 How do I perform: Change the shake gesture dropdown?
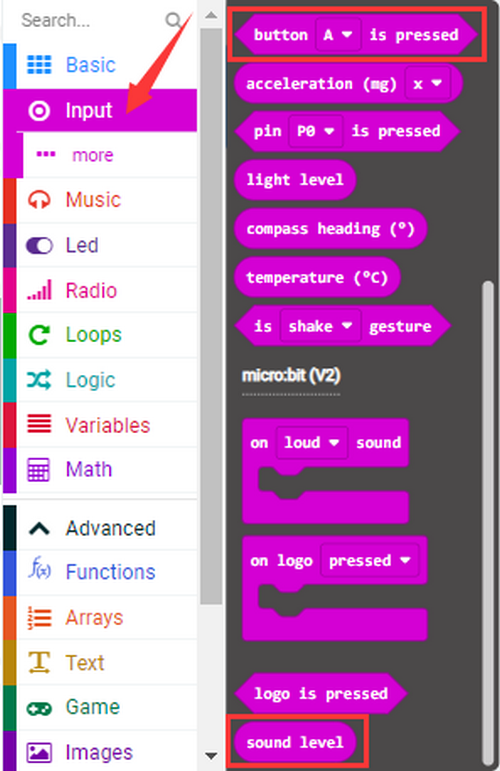click(x=320, y=326)
